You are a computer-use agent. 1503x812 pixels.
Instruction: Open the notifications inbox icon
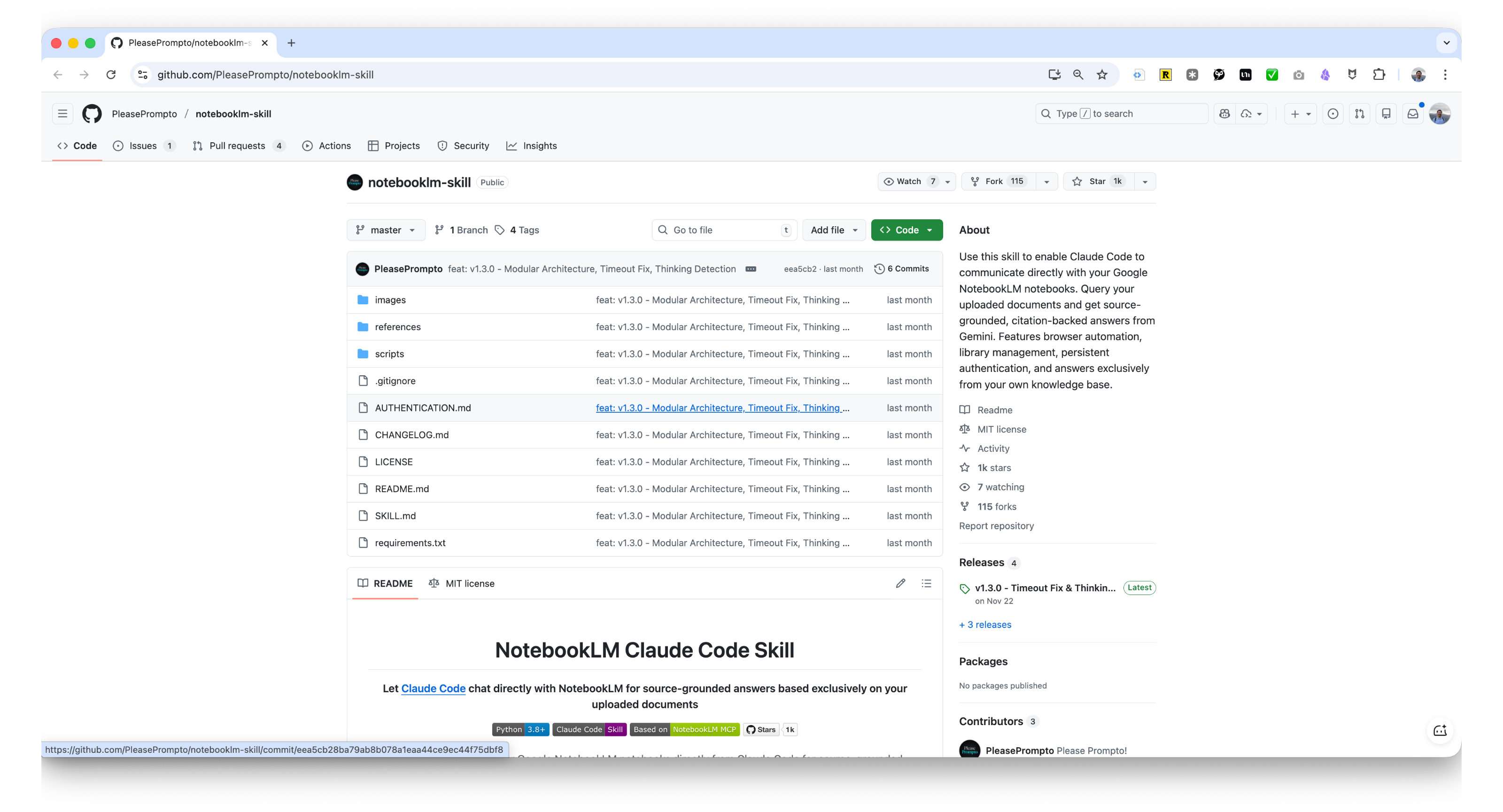point(1412,114)
